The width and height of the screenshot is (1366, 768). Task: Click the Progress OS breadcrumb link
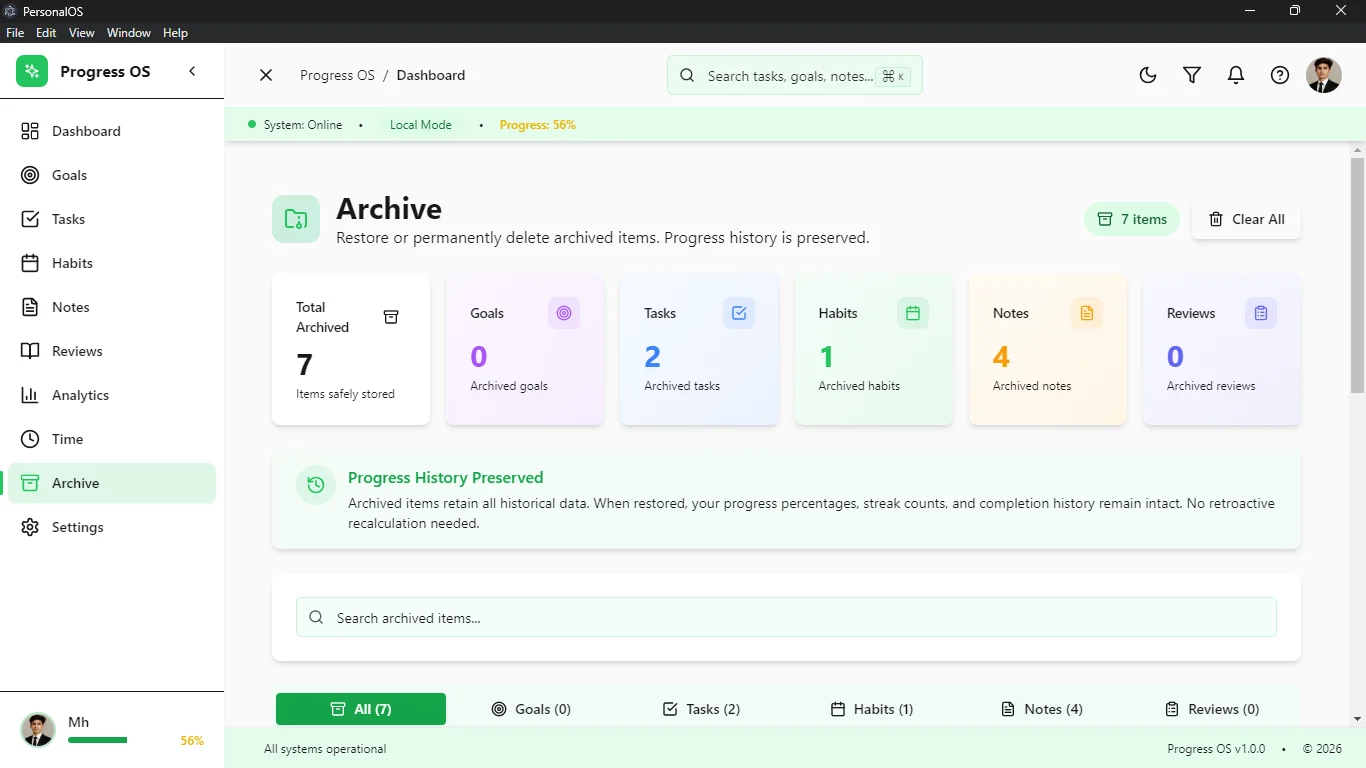337,75
